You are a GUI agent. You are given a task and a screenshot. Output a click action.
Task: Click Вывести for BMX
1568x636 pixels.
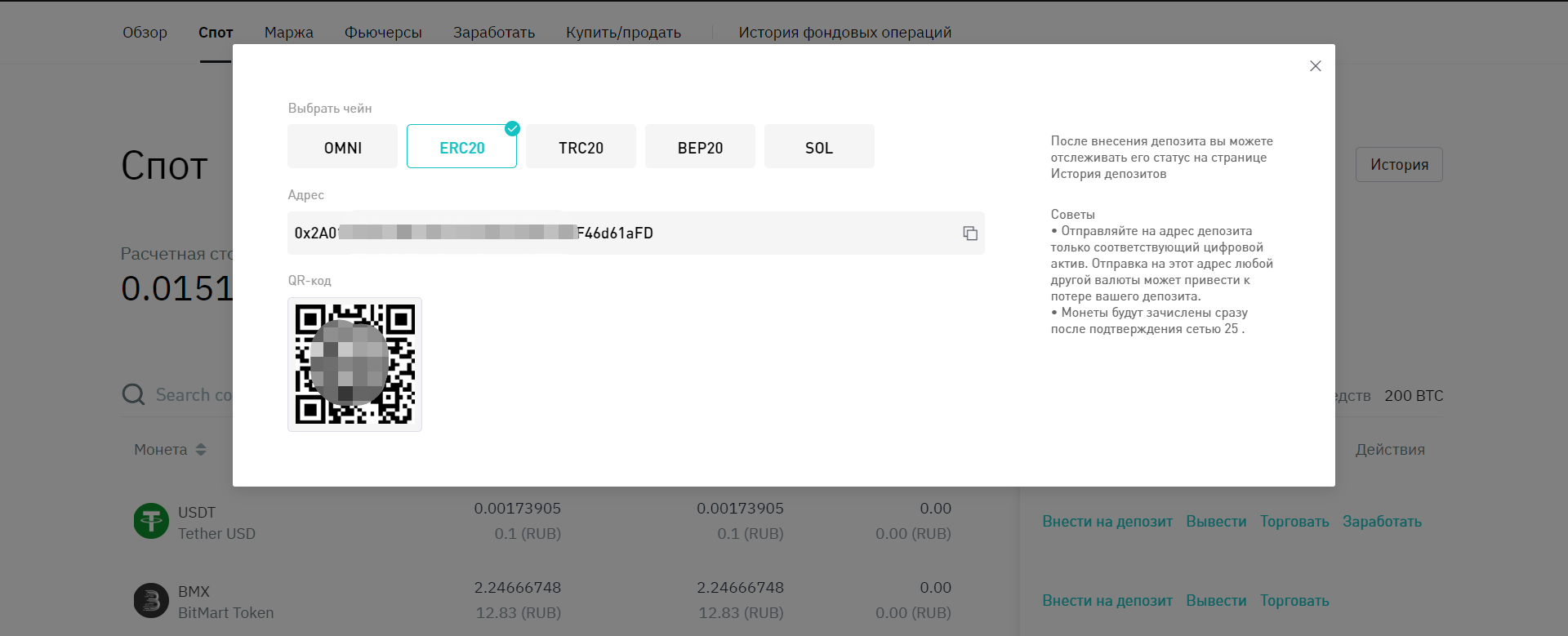(x=1216, y=601)
